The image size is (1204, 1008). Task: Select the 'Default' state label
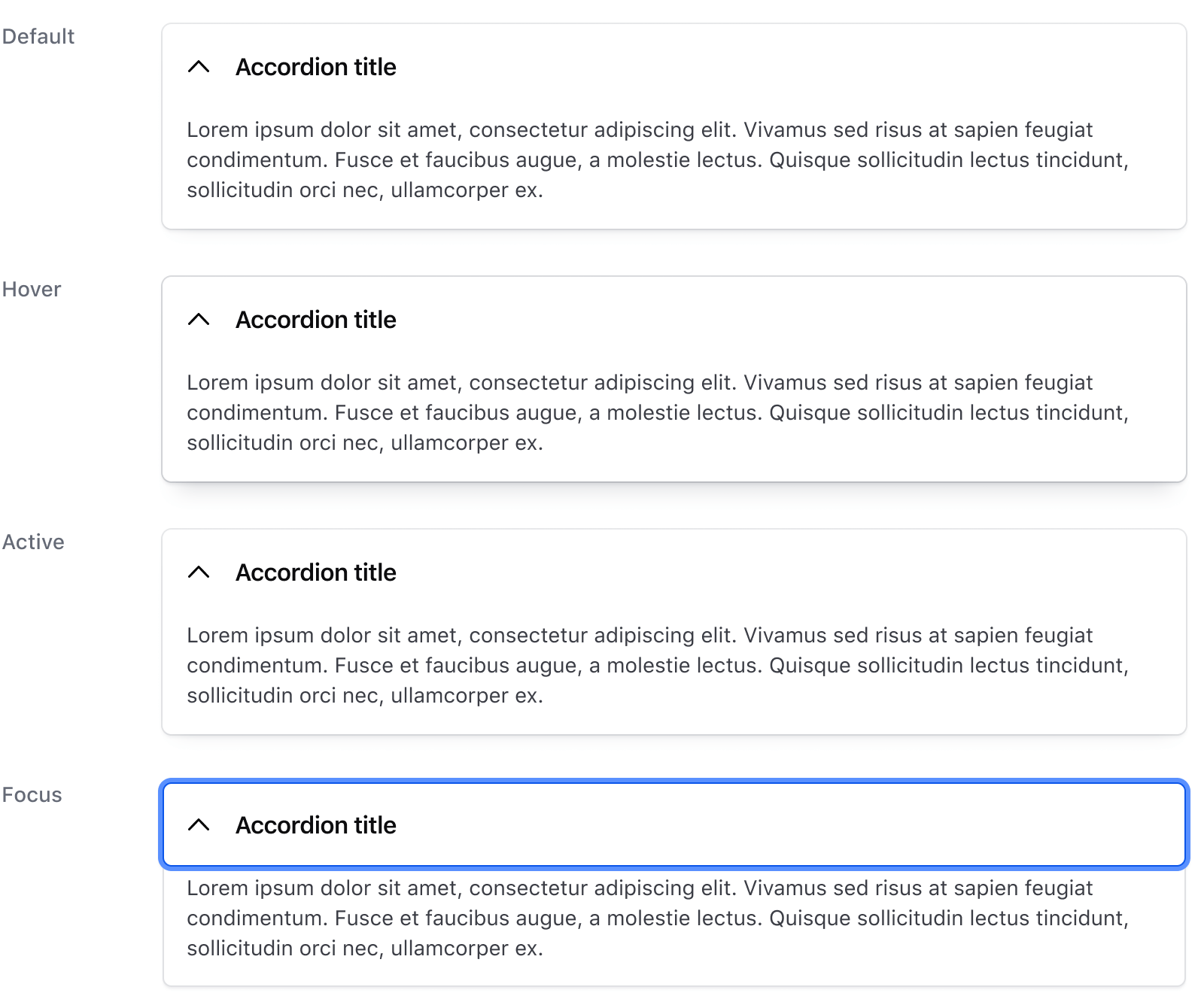tap(38, 36)
